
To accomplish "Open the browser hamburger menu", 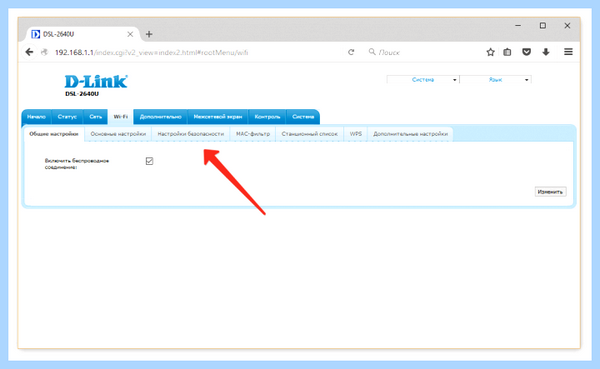I will click(x=568, y=52).
